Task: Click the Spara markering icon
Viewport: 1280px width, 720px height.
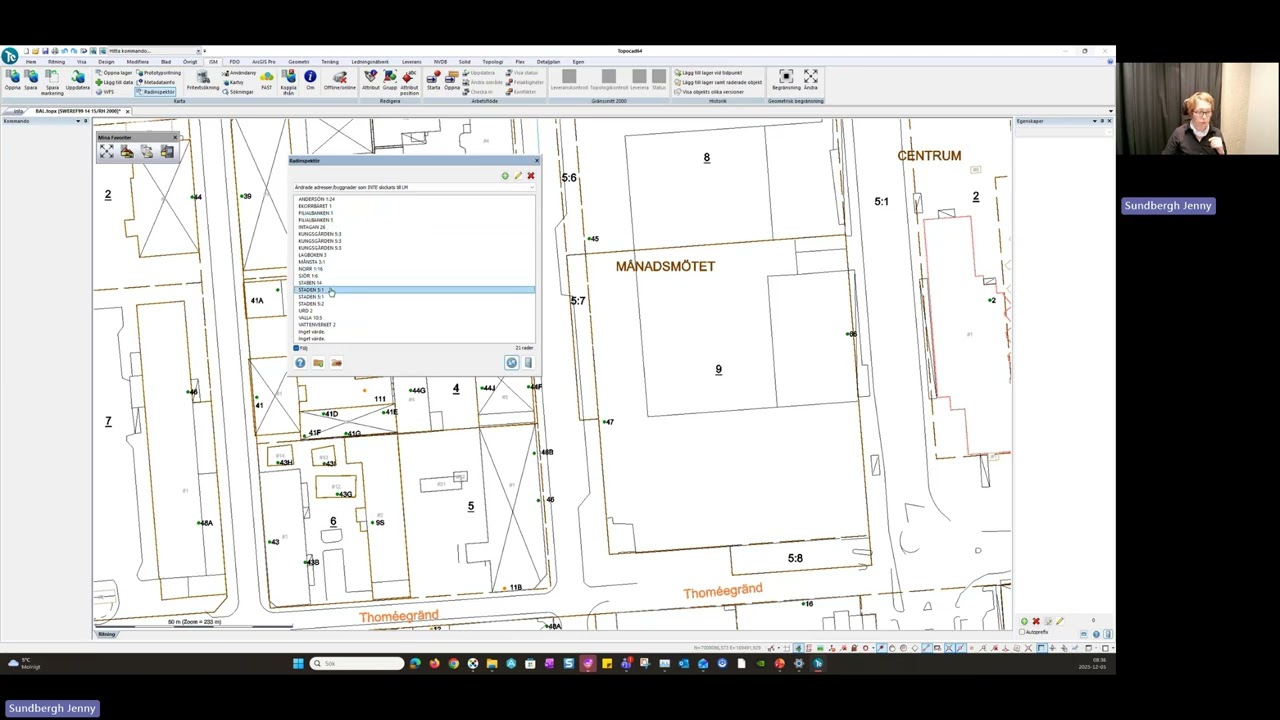Action: (x=52, y=80)
